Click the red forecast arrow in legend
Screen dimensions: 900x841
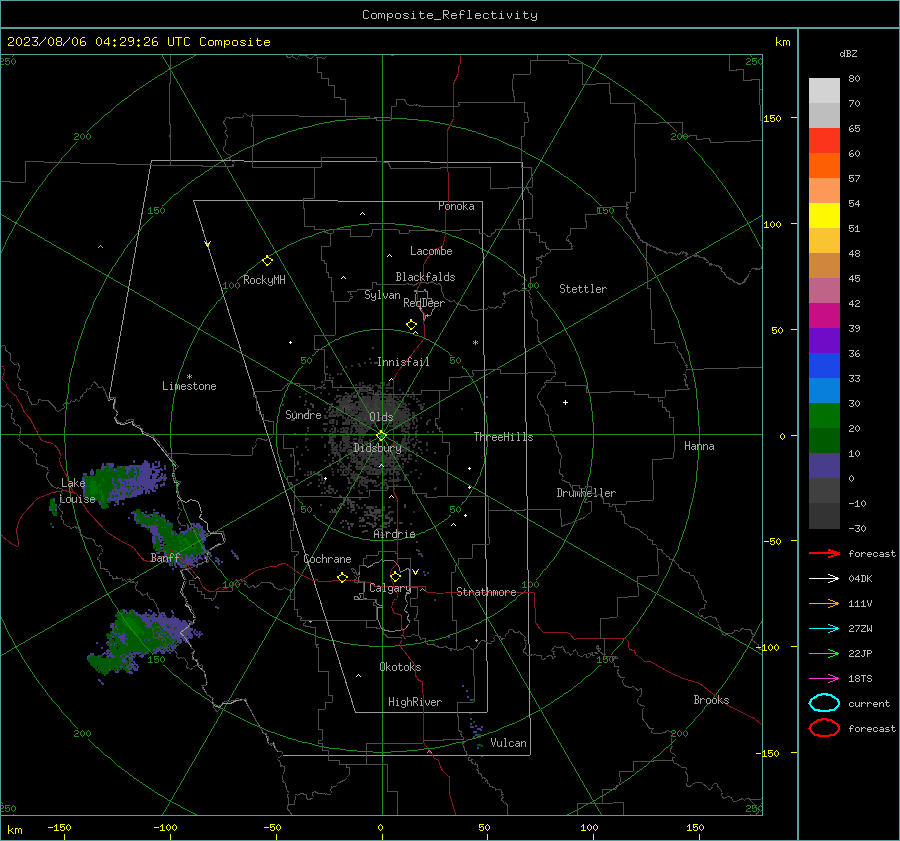(824, 553)
